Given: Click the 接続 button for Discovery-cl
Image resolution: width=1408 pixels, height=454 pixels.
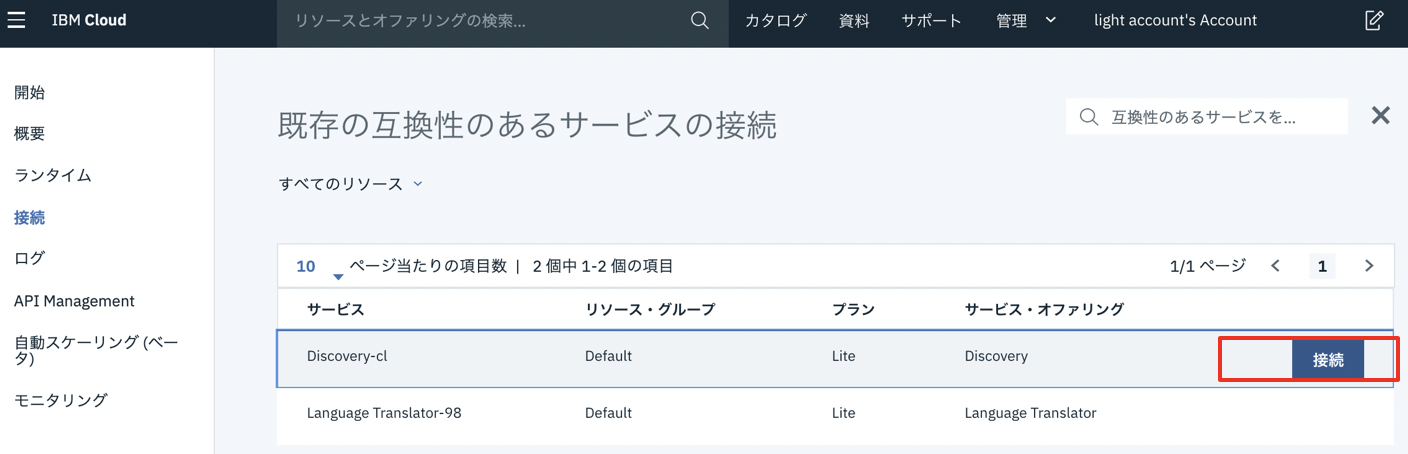Looking at the screenshot, I should (1328, 360).
